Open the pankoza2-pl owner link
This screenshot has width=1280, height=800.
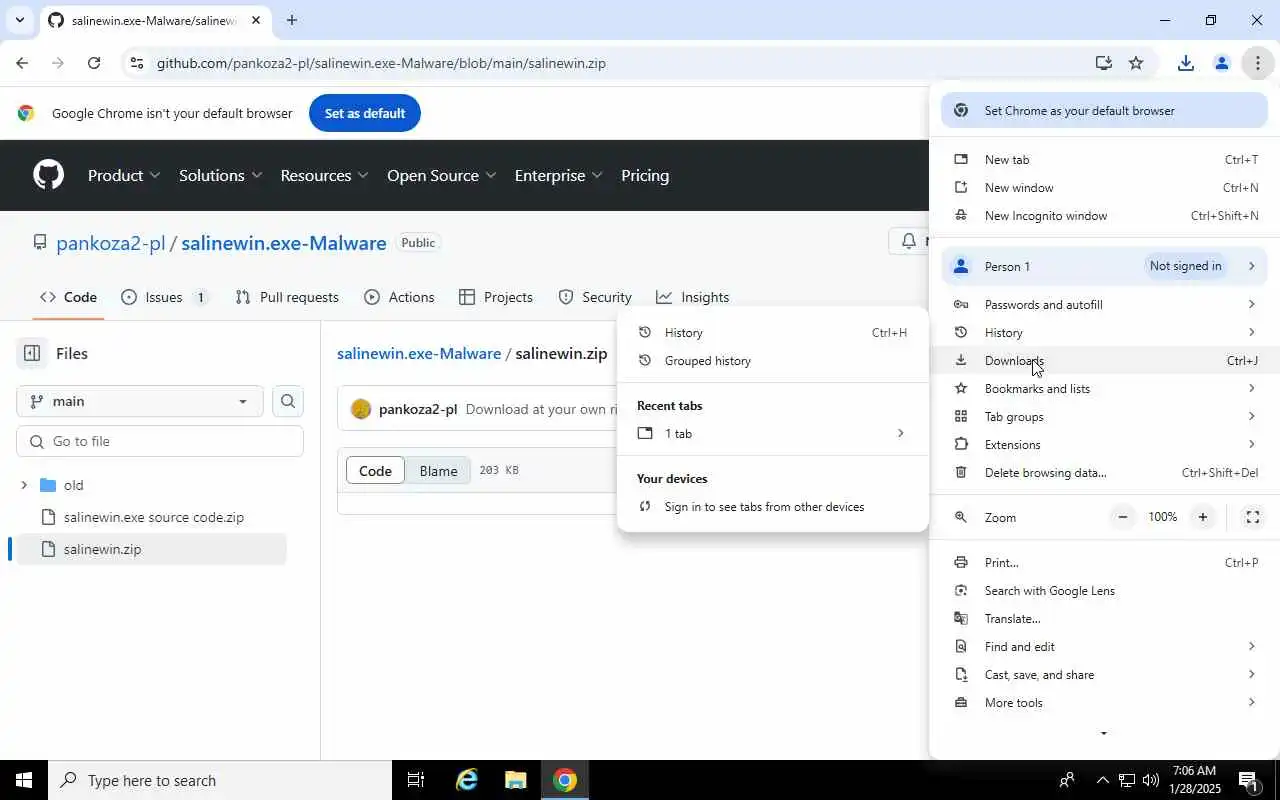[110, 243]
